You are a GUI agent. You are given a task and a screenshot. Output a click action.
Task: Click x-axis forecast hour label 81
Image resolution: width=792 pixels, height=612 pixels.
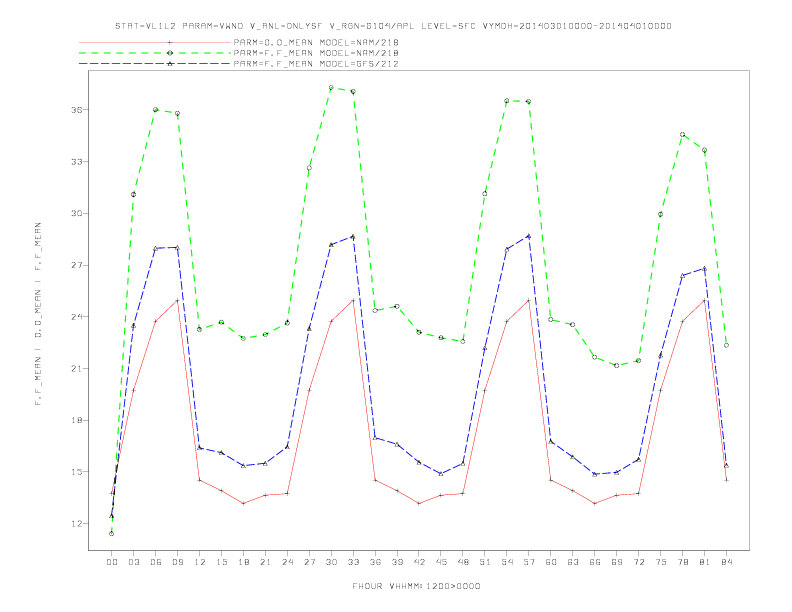point(705,562)
